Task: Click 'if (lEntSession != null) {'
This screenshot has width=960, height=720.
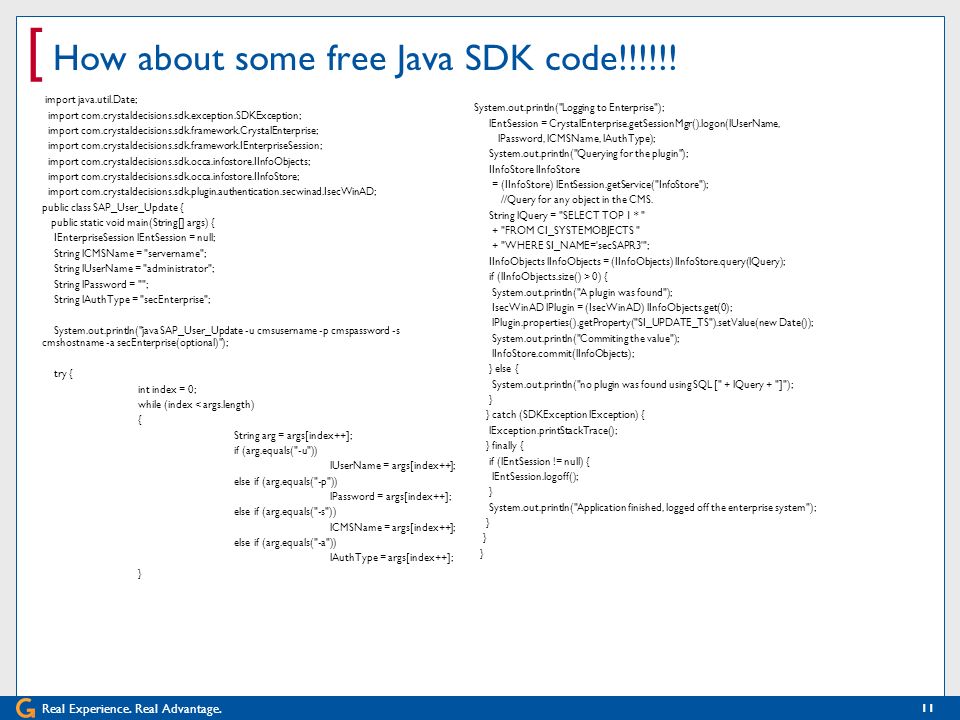Action: pyautogui.click(x=539, y=462)
